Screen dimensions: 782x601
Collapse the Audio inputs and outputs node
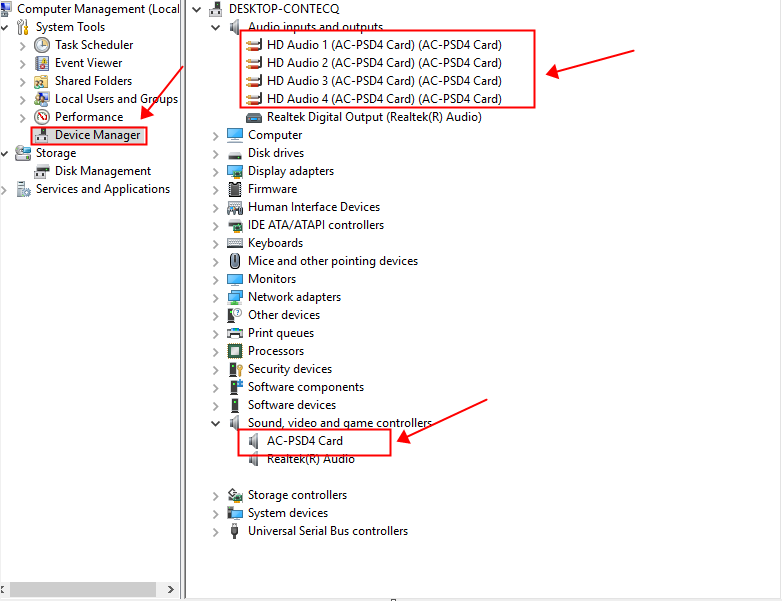point(215,27)
